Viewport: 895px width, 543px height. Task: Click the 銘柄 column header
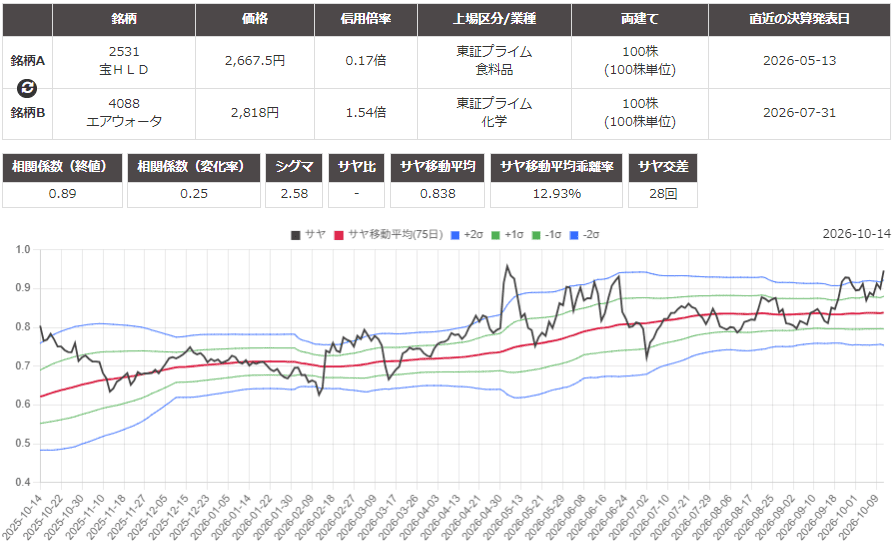pos(124,19)
